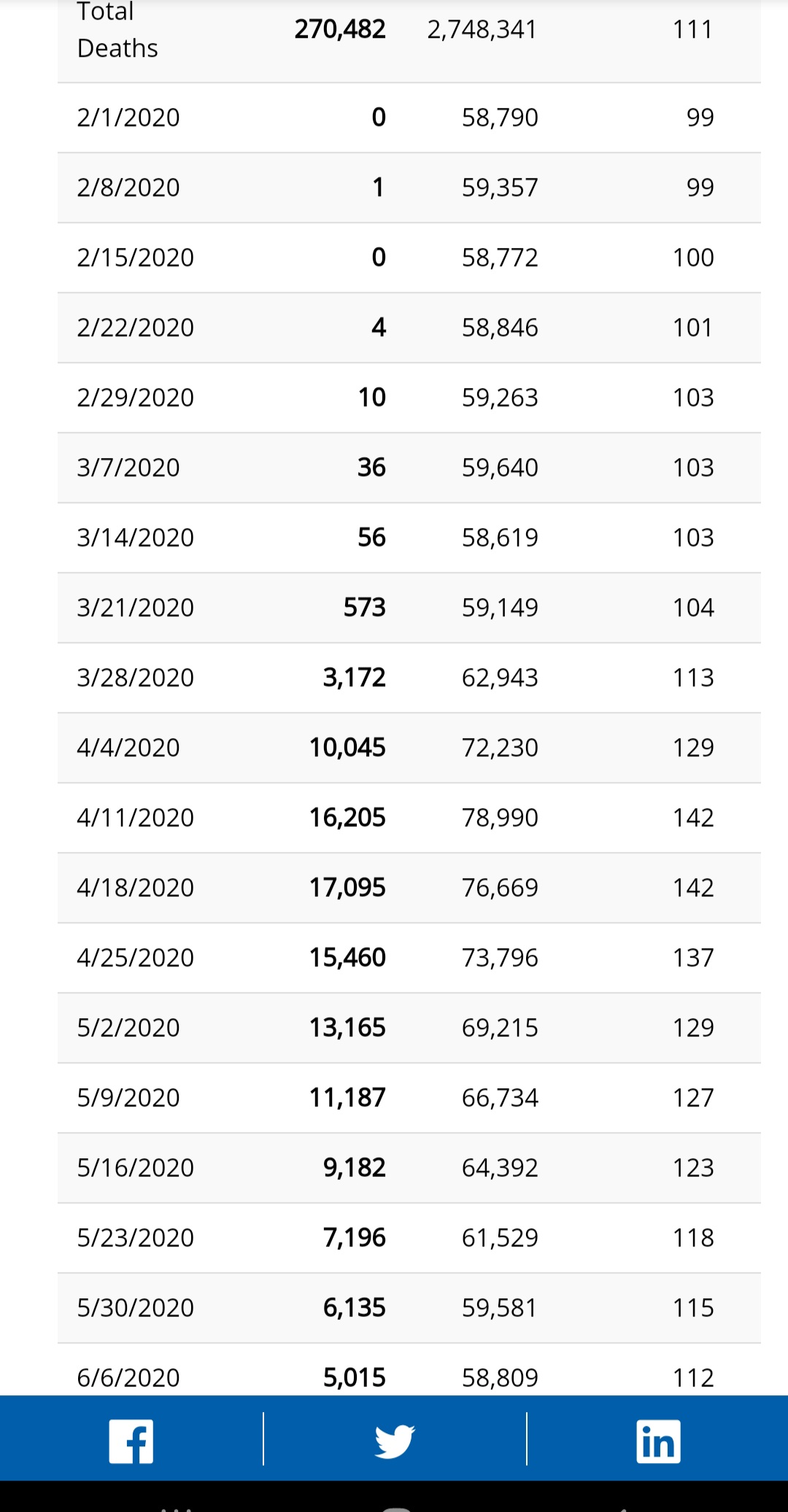Click the 17,095 peak deaths value
The width and height of the screenshot is (788, 1512).
click(x=347, y=888)
